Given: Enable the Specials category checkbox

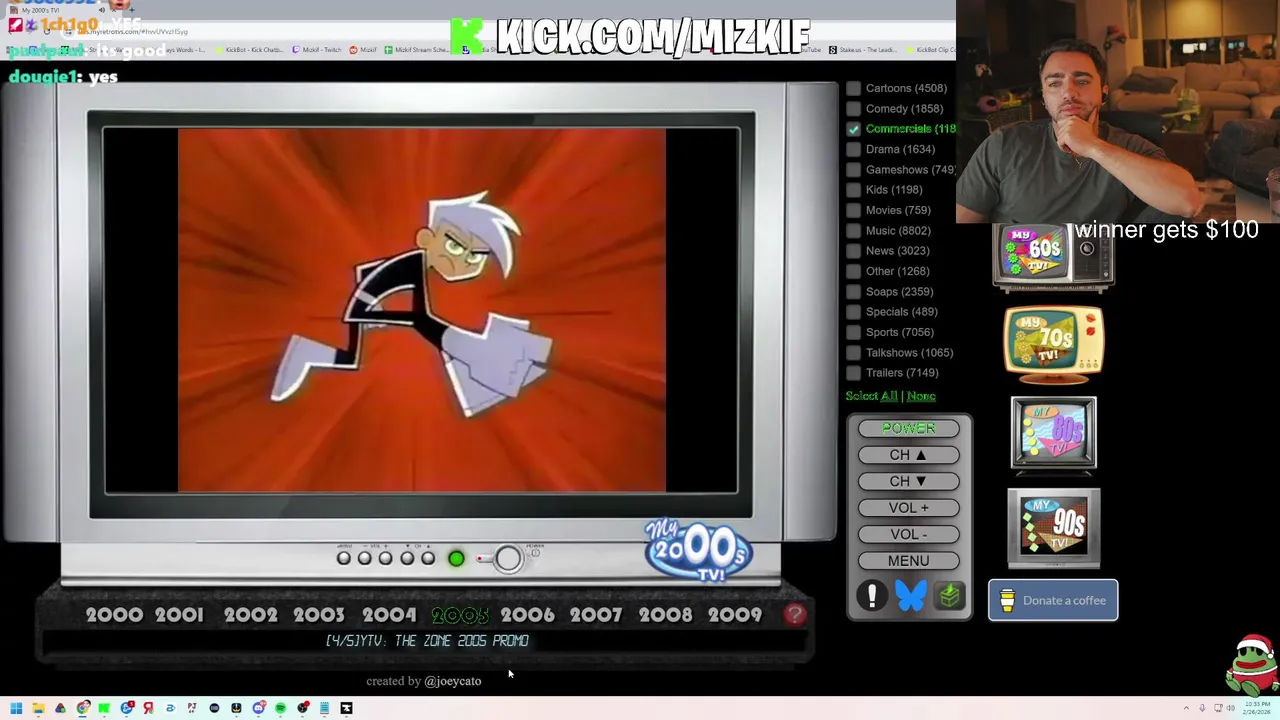Looking at the screenshot, I should coord(853,312).
